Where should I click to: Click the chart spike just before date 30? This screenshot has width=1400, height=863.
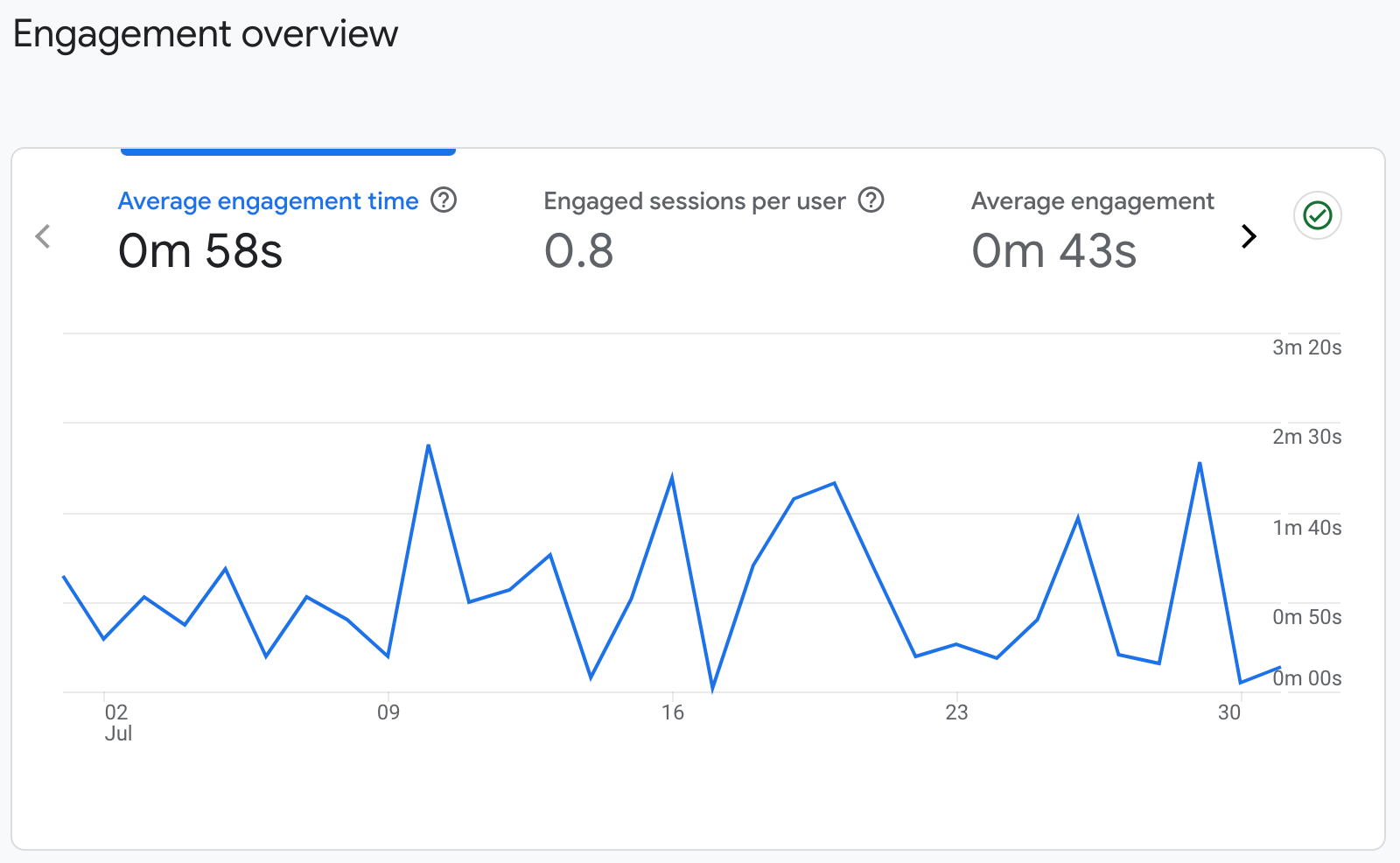1199,464
